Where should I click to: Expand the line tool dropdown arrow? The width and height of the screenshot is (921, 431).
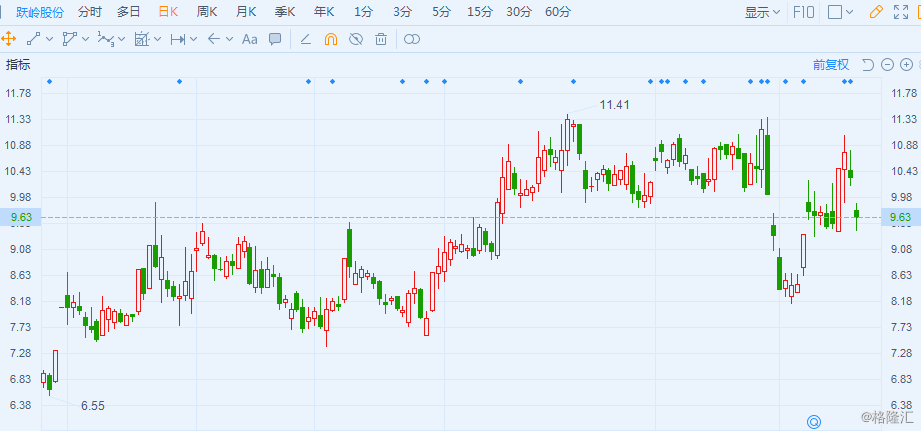[49, 39]
